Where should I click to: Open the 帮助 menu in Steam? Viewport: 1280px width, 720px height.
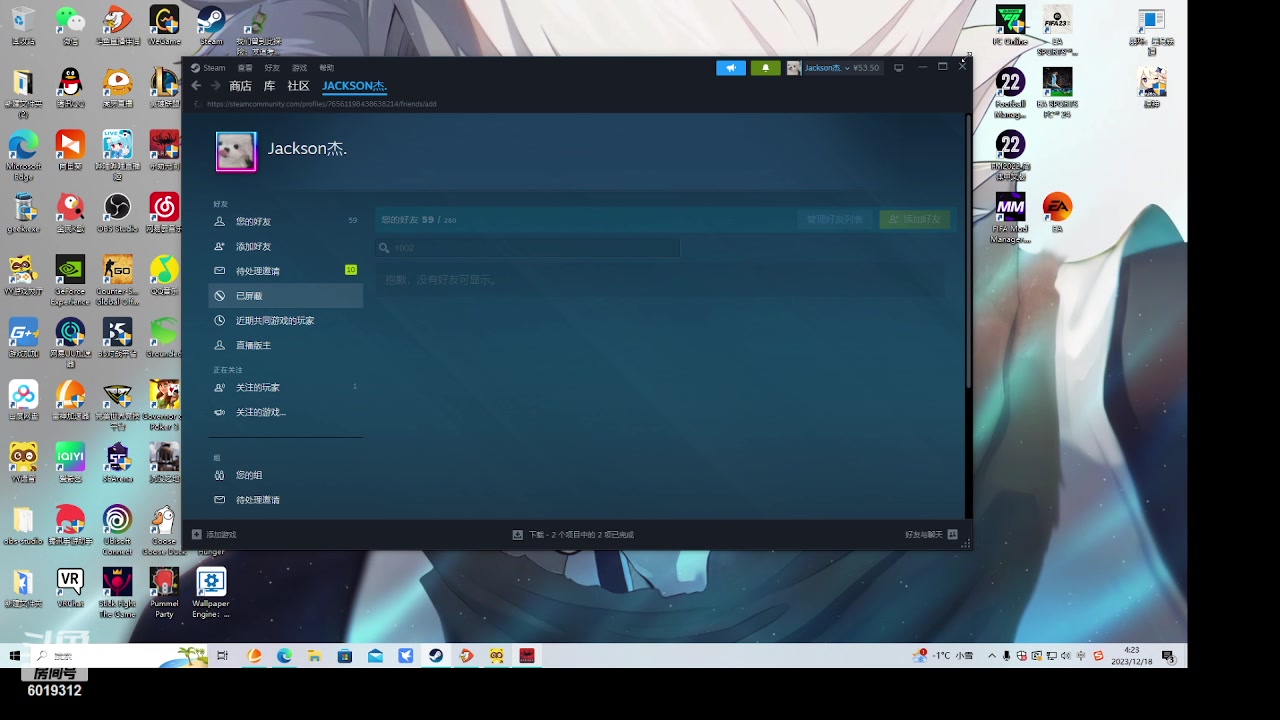coord(326,68)
